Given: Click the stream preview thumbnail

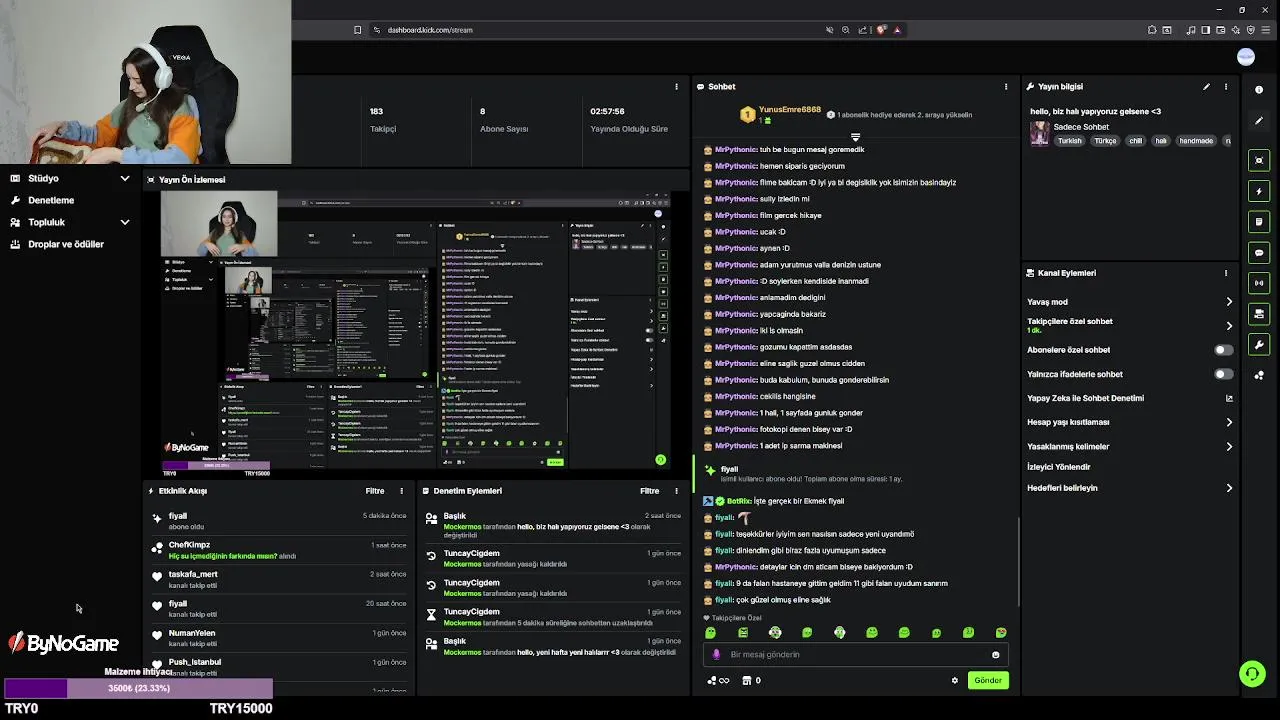Looking at the screenshot, I should pyautogui.click(x=417, y=332).
